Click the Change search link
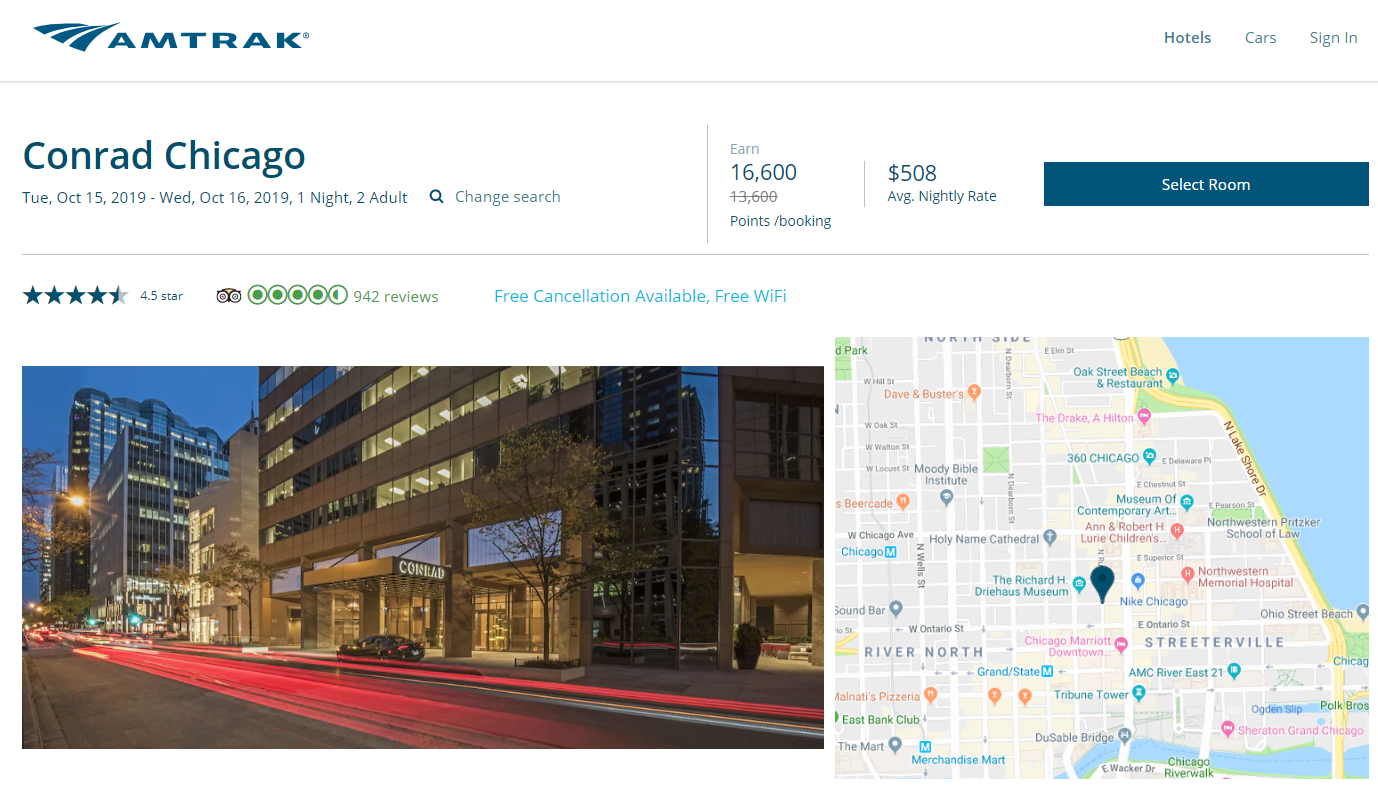Viewport: 1378px width, 786px height. pyautogui.click(x=508, y=197)
